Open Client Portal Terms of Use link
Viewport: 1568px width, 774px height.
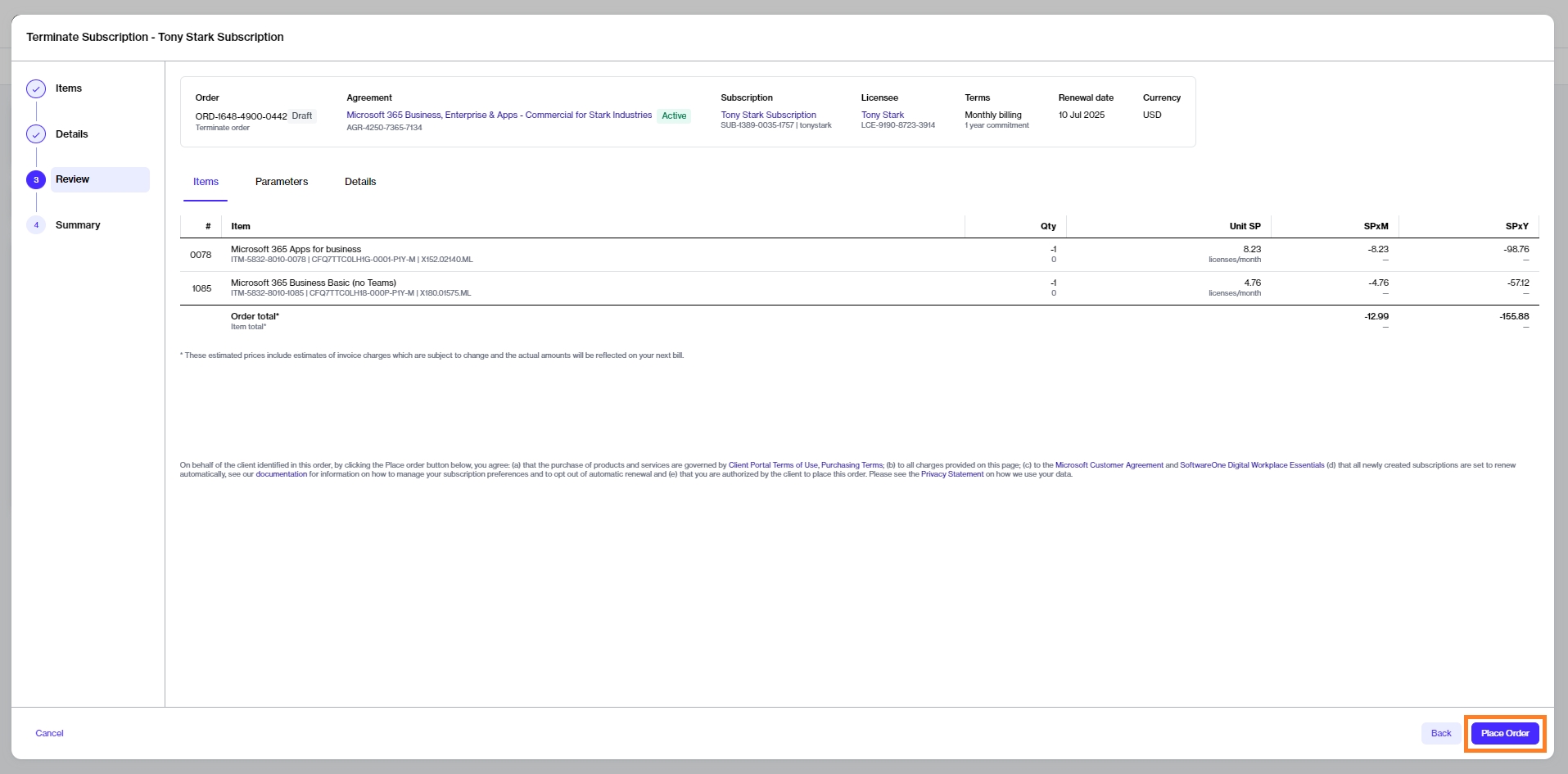point(772,465)
